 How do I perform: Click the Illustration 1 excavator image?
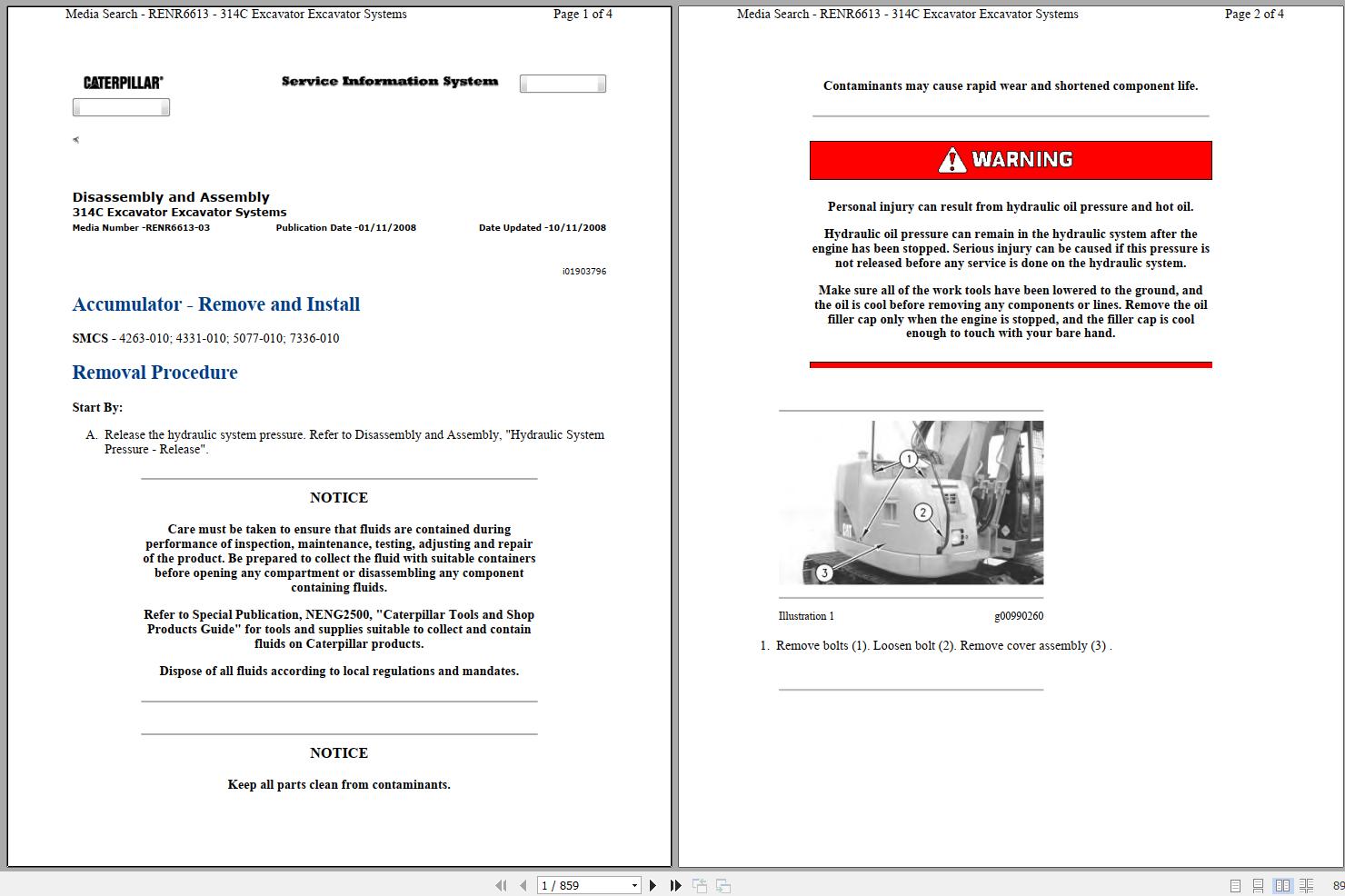[x=912, y=503]
